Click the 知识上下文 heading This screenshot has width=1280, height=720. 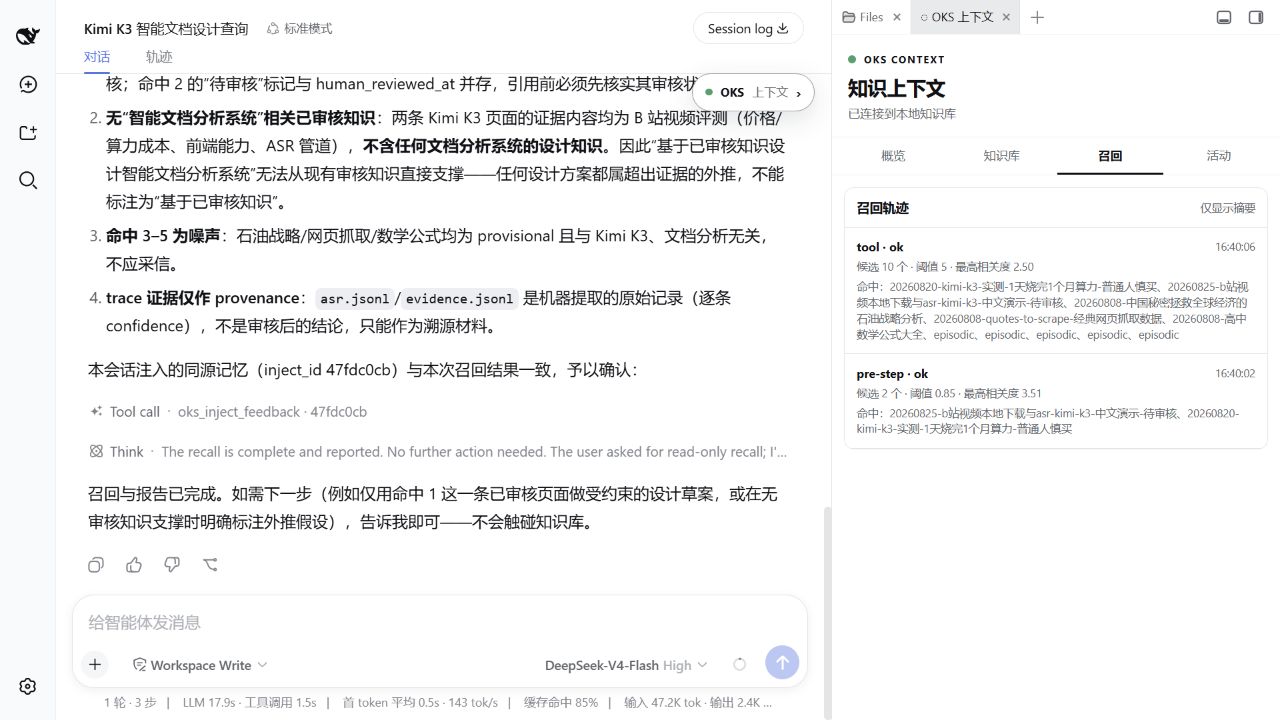[x=896, y=88]
